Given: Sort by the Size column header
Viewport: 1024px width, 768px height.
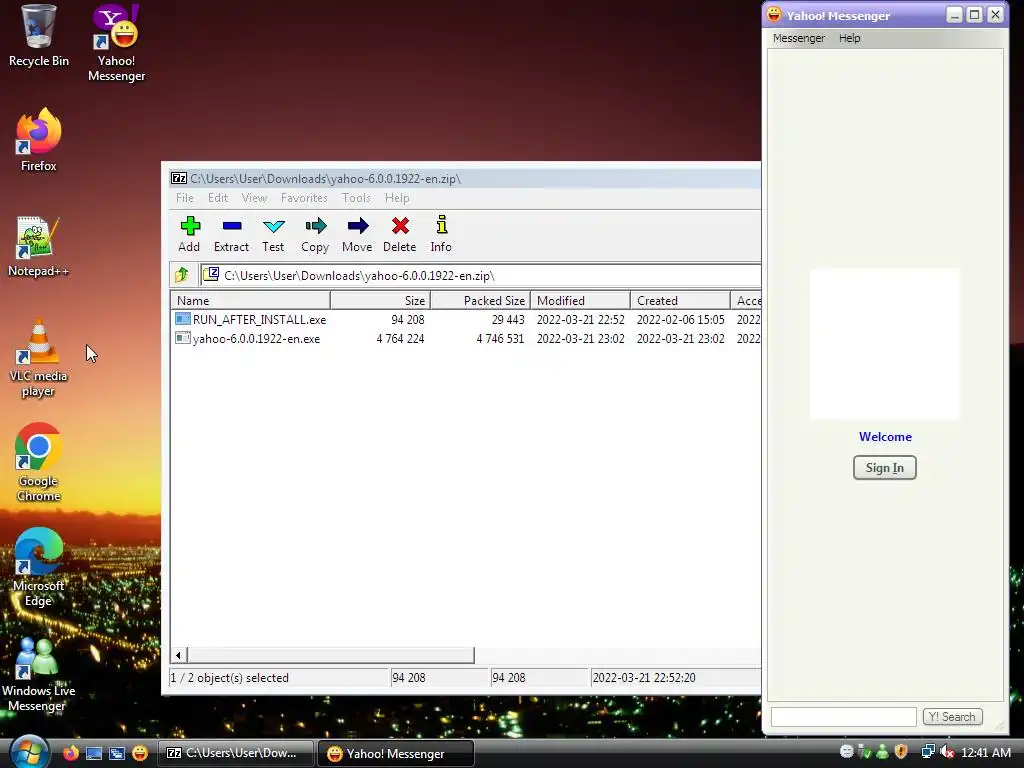Looking at the screenshot, I should click(x=381, y=300).
